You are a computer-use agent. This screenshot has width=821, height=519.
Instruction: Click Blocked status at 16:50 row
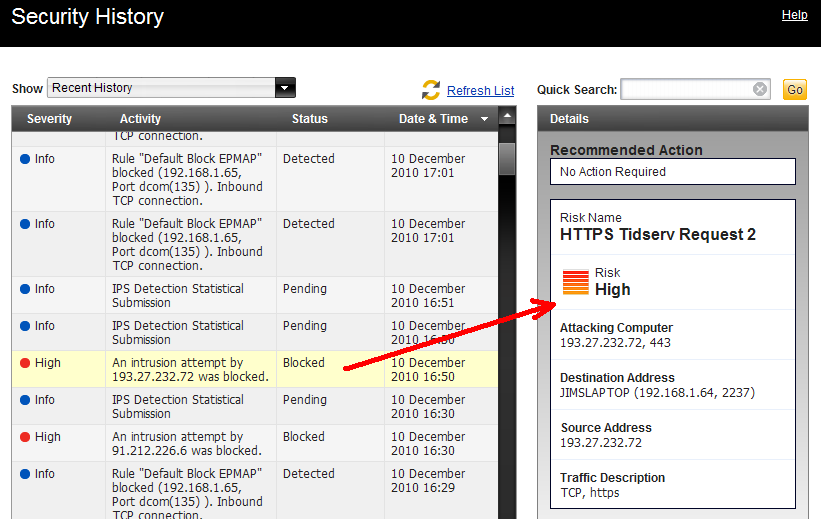tap(304, 362)
